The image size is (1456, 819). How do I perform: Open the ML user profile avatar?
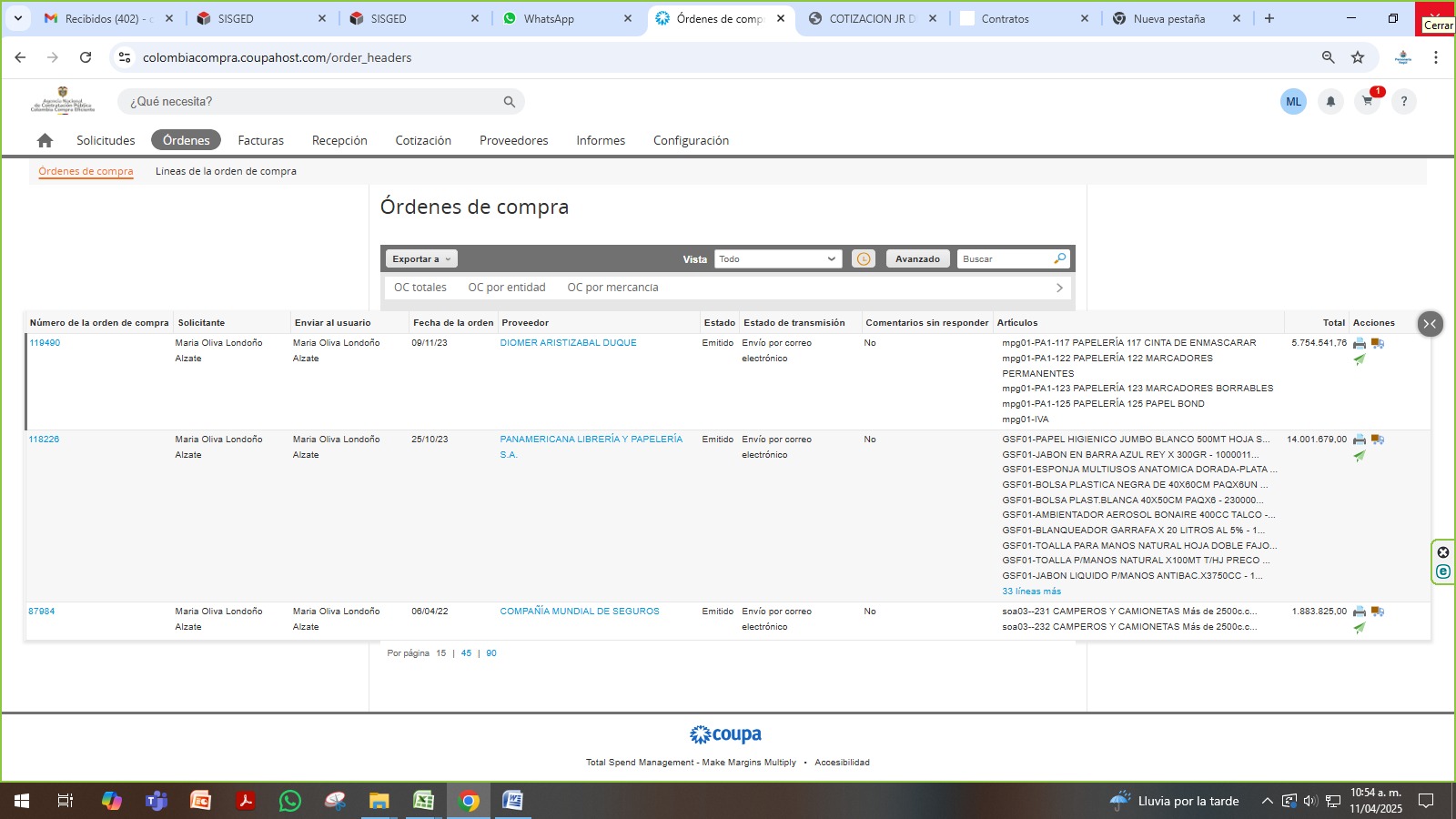click(x=1293, y=102)
